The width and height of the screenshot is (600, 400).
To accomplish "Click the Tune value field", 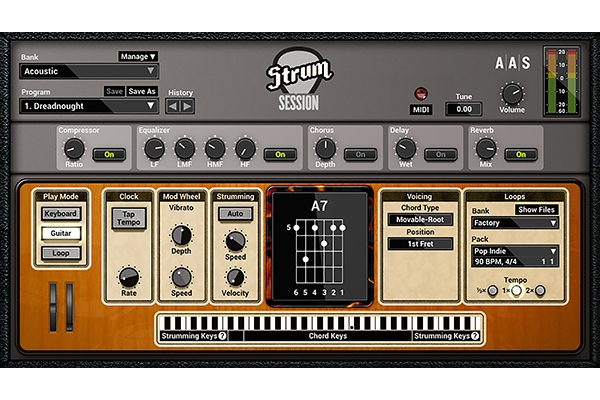I will pos(464,109).
